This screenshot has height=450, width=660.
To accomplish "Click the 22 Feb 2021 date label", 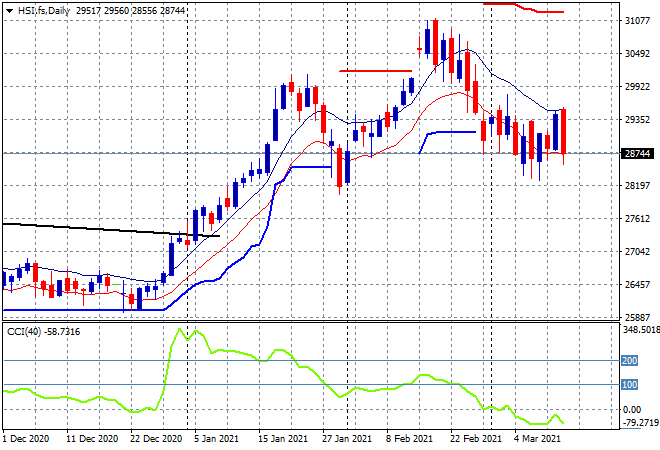I will tap(476, 439).
